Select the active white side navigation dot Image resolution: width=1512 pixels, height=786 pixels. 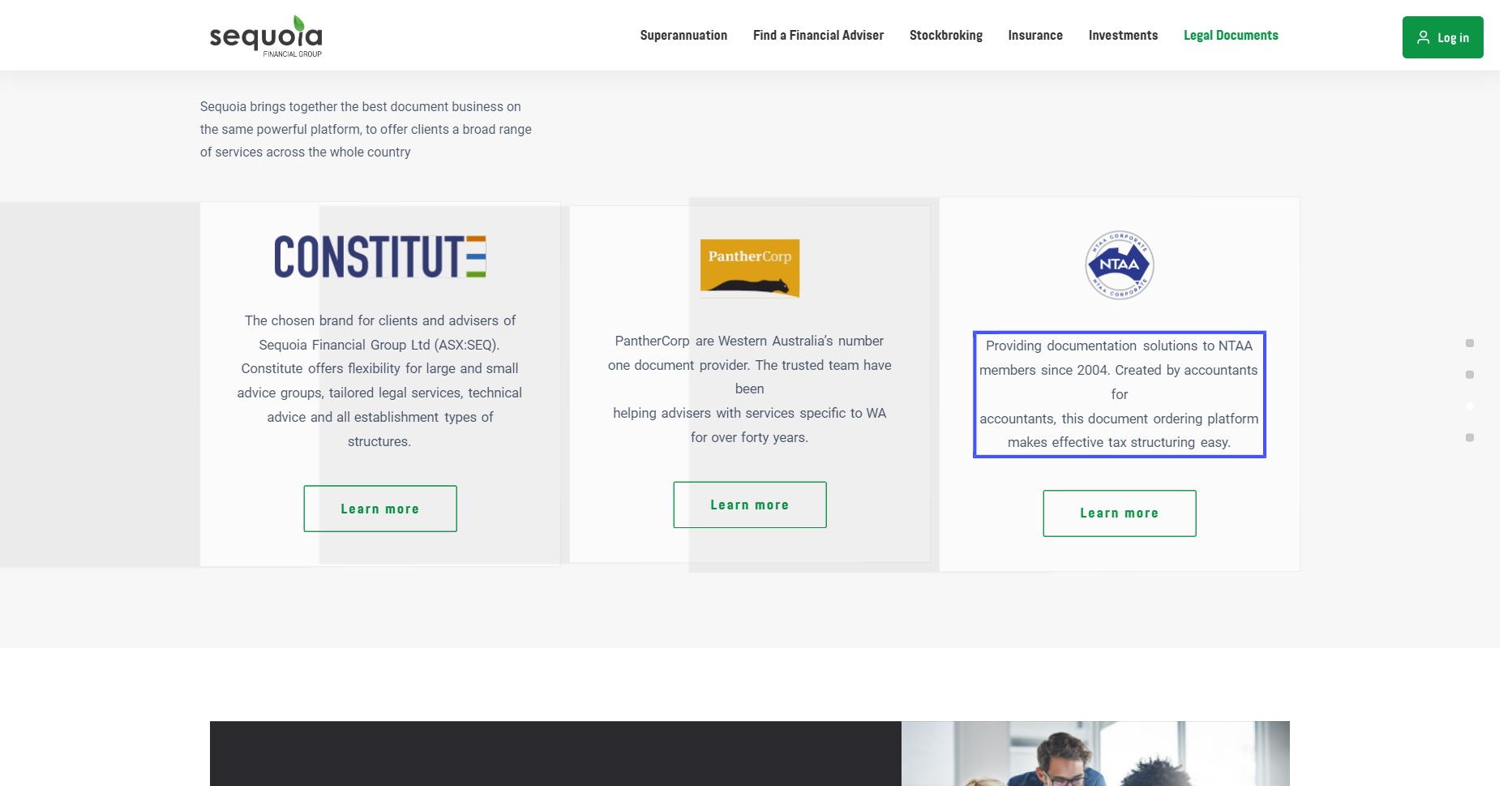[1469, 406]
